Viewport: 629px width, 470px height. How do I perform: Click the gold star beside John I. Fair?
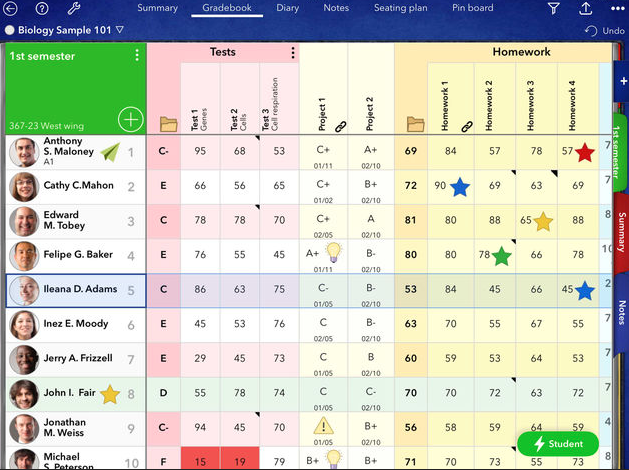coord(110,394)
